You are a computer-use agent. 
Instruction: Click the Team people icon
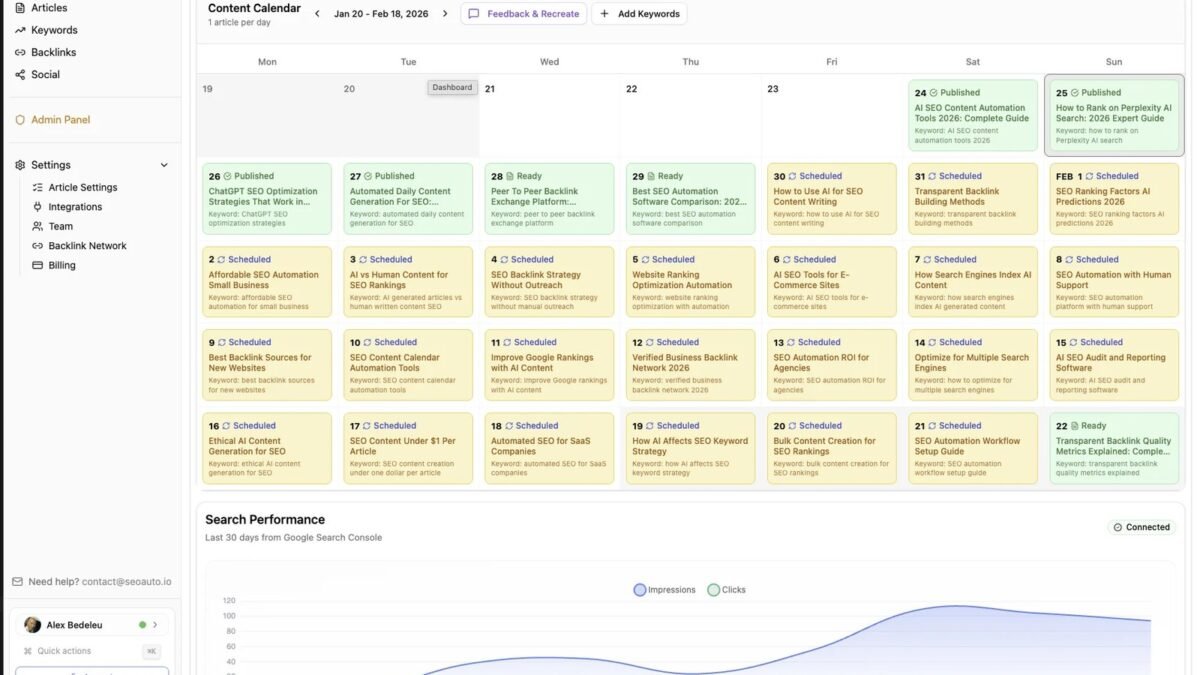point(38,226)
